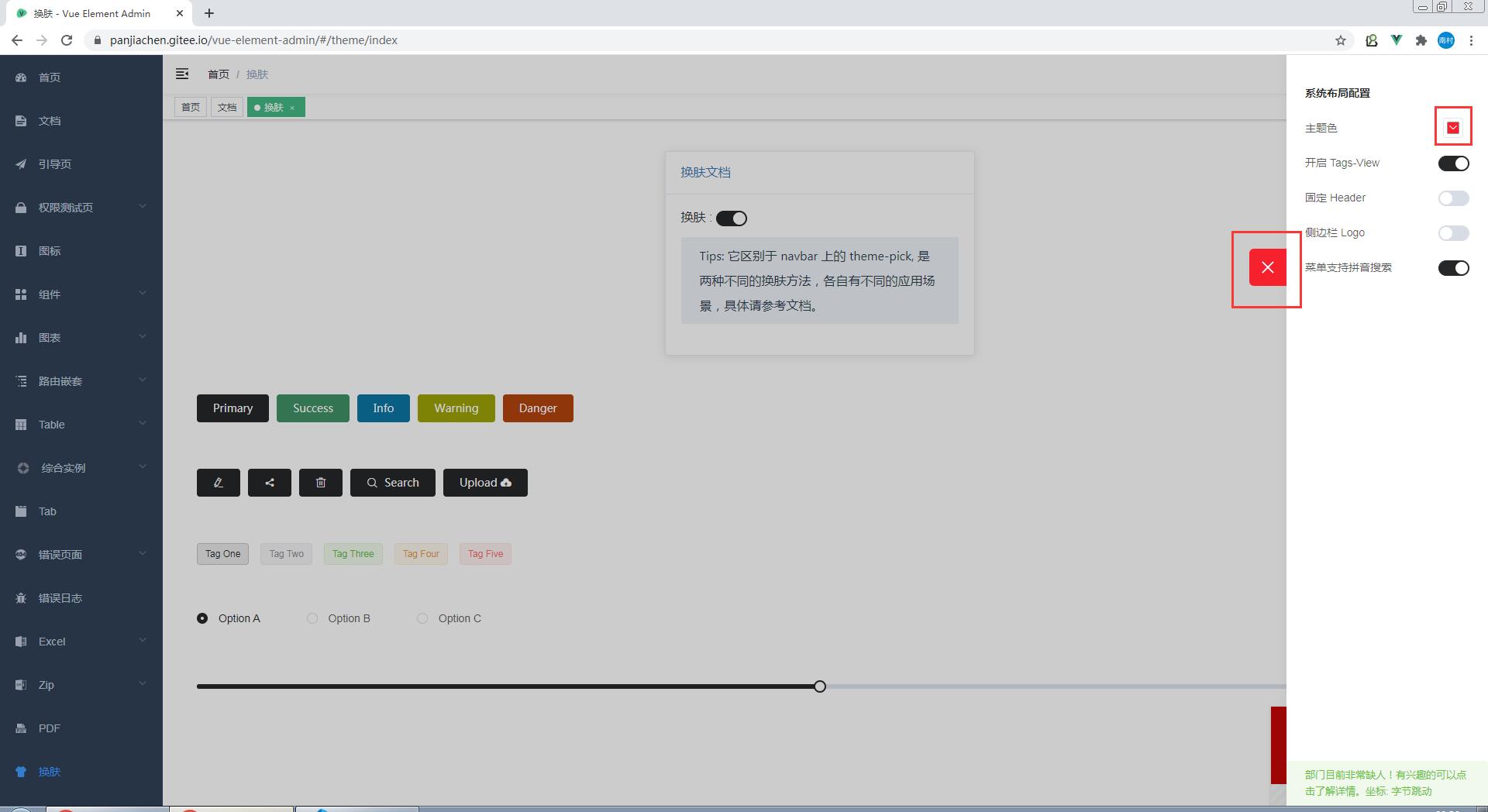Click the browser address bar URL
The height and width of the screenshot is (812, 1488).
pyautogui.click(x=253, y=40)
